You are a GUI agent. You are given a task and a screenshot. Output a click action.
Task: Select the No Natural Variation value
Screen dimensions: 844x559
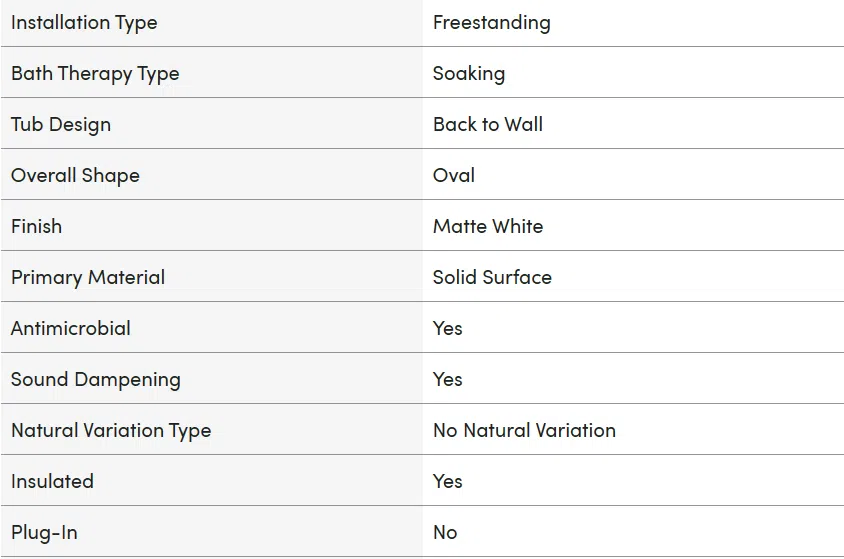click(x=524, y=430)
